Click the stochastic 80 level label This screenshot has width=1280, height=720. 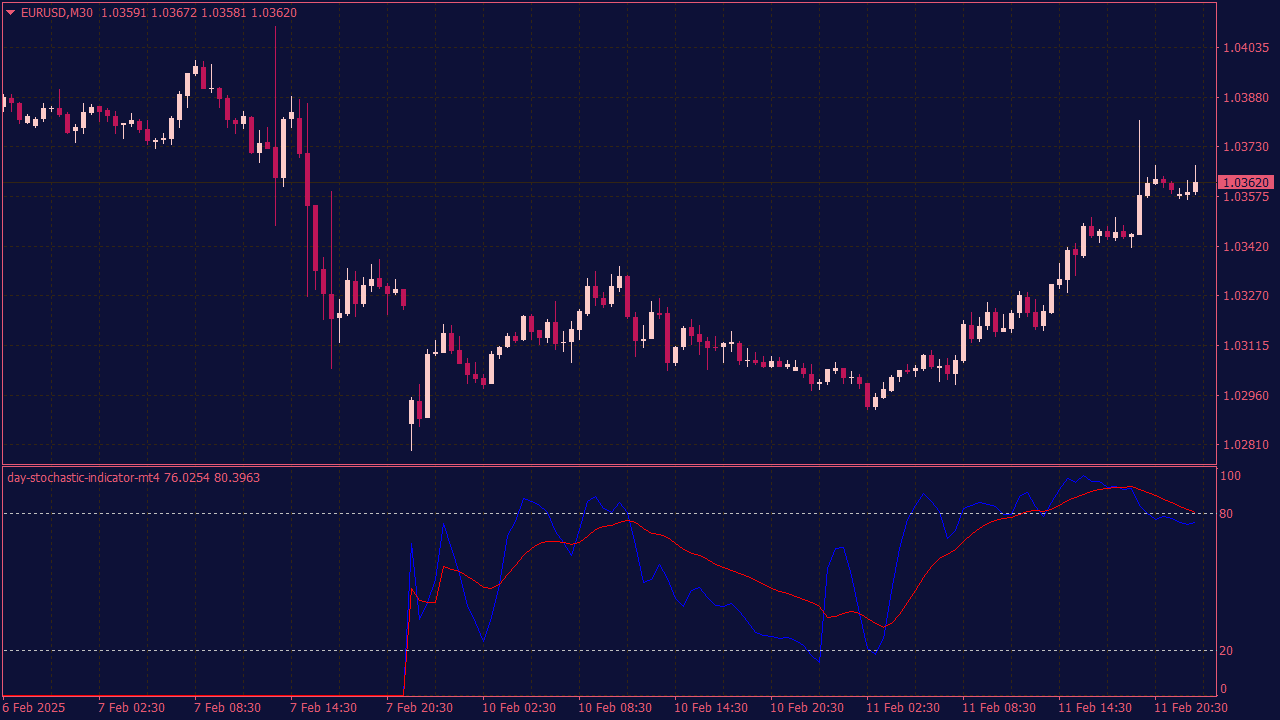point(1227,514)
